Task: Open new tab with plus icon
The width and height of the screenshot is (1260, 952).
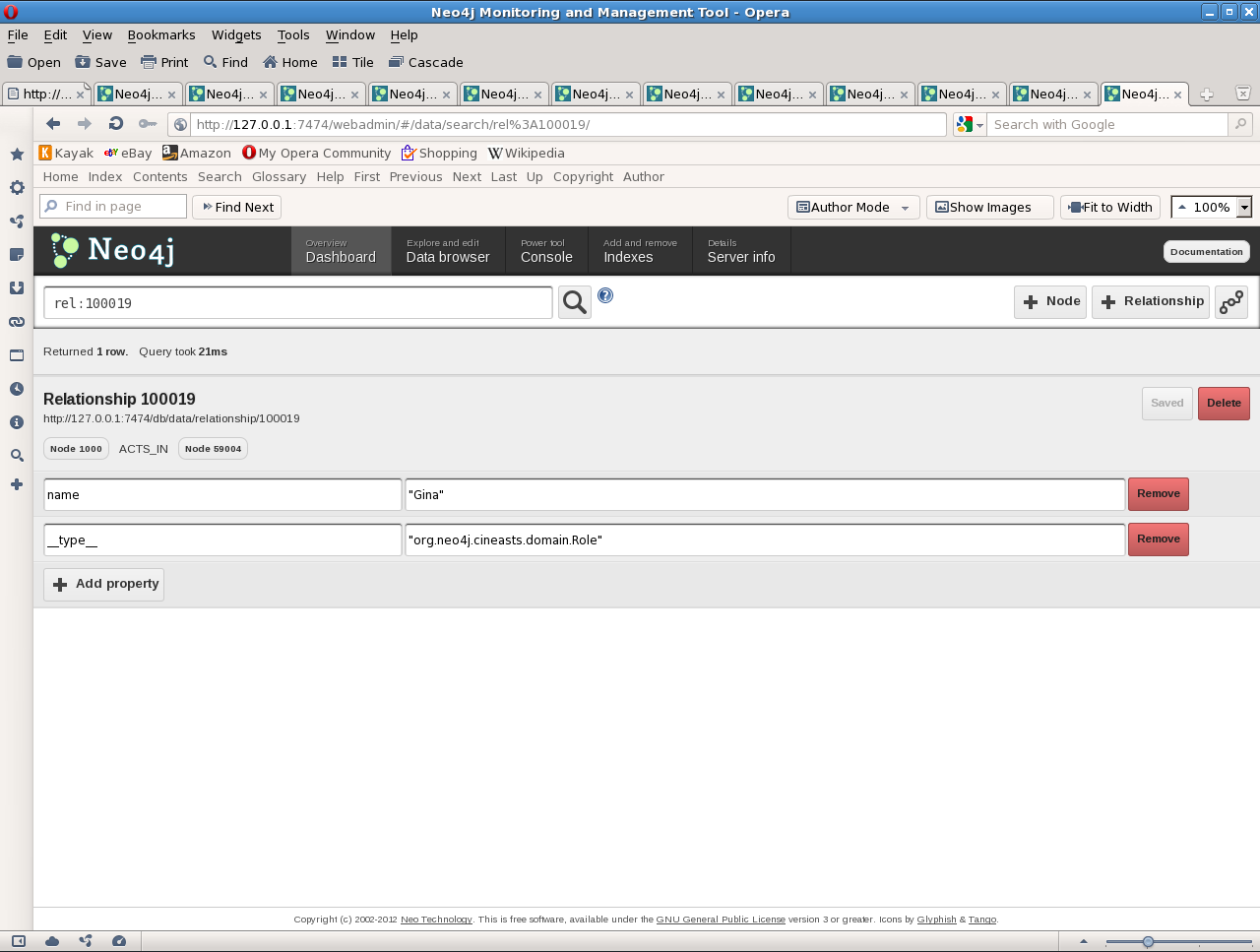Action: coord(1206,95)
